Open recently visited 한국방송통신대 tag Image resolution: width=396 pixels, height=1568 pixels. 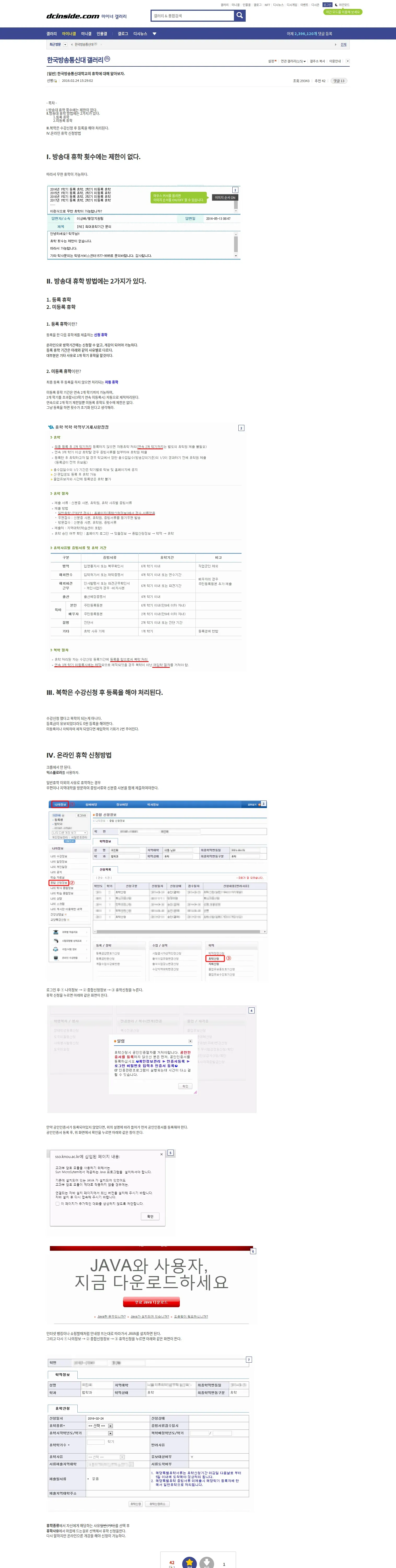pos(85,44)
